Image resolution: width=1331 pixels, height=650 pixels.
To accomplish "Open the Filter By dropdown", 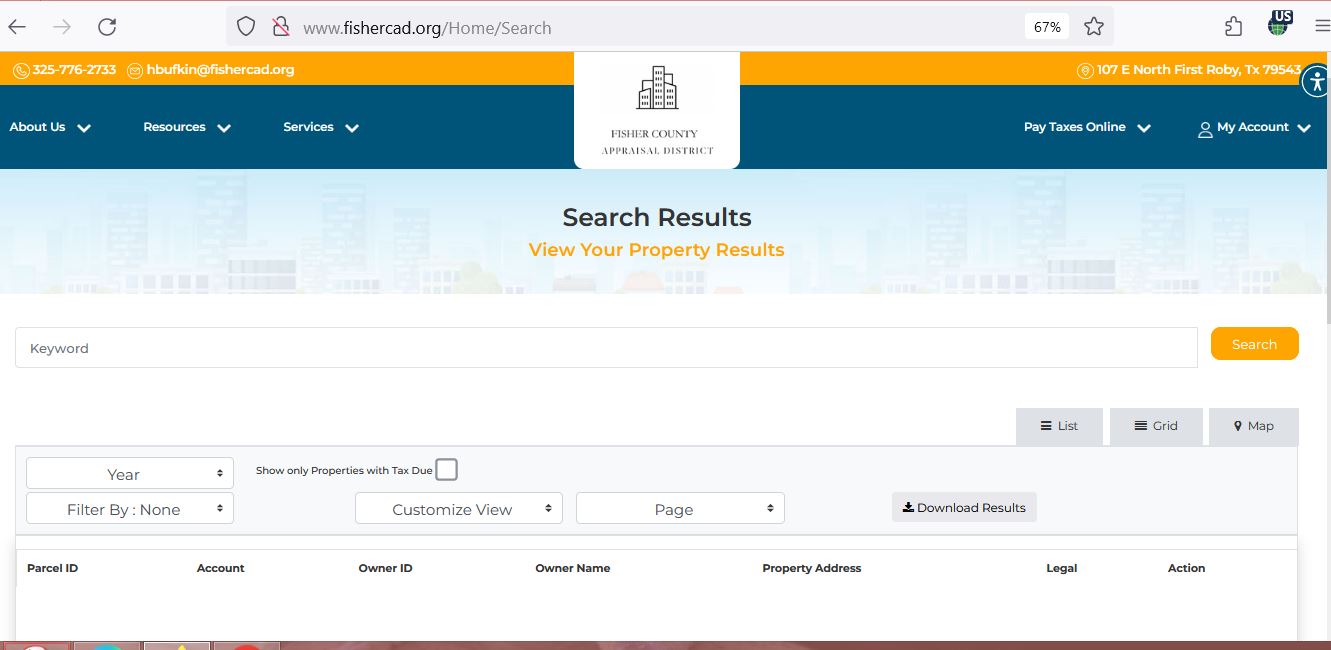I will 130,509.
